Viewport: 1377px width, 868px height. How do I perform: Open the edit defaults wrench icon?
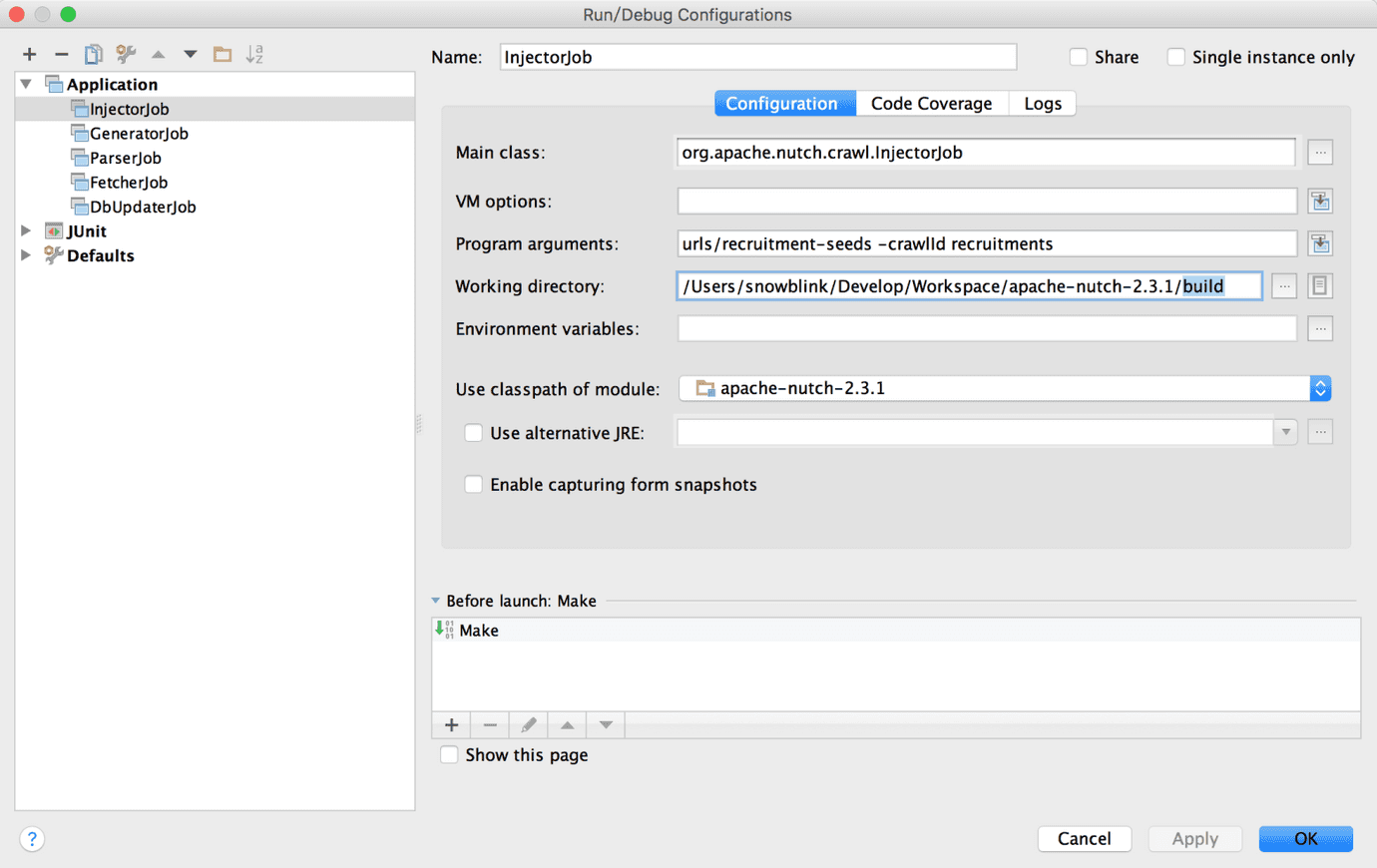point(126,54)
